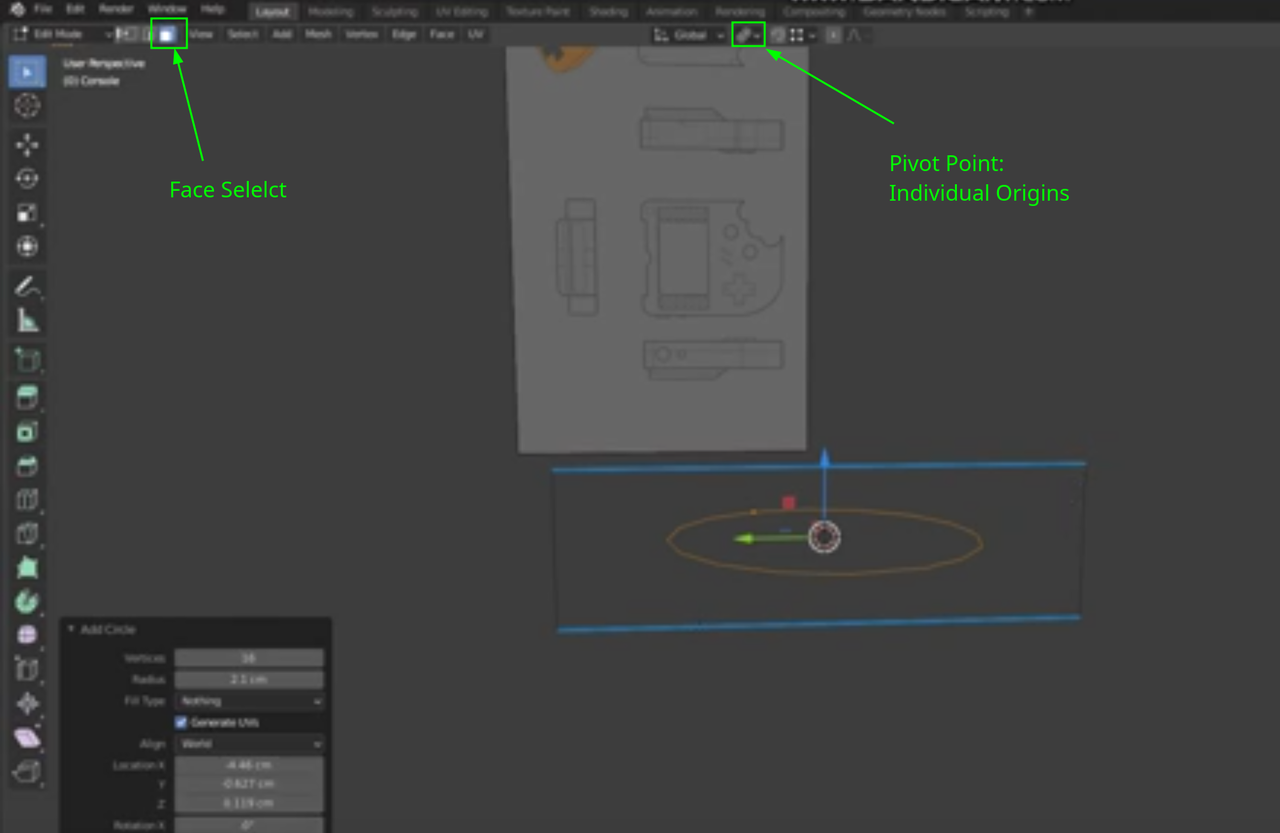Open the Mesh menu

(318, 34)
